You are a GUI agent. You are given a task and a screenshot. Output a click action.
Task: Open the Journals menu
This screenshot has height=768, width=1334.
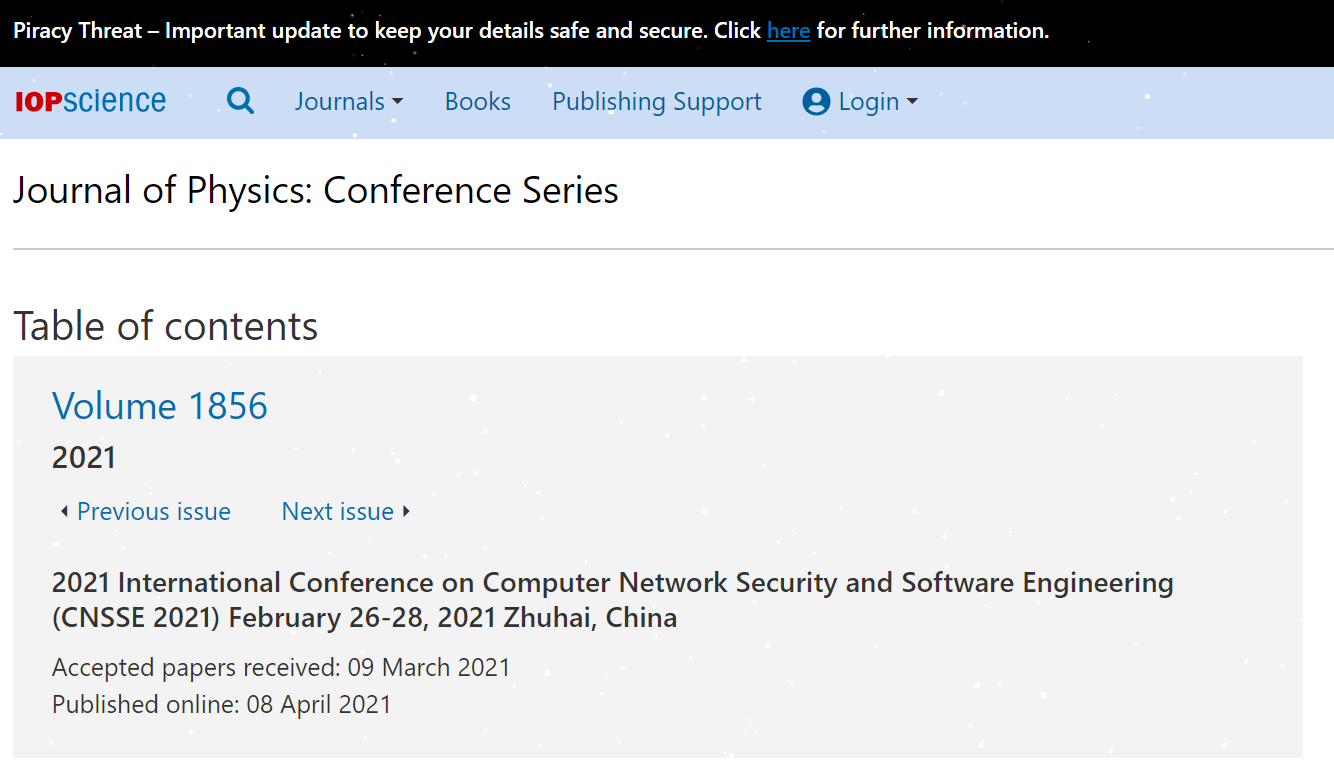[348, 102]
